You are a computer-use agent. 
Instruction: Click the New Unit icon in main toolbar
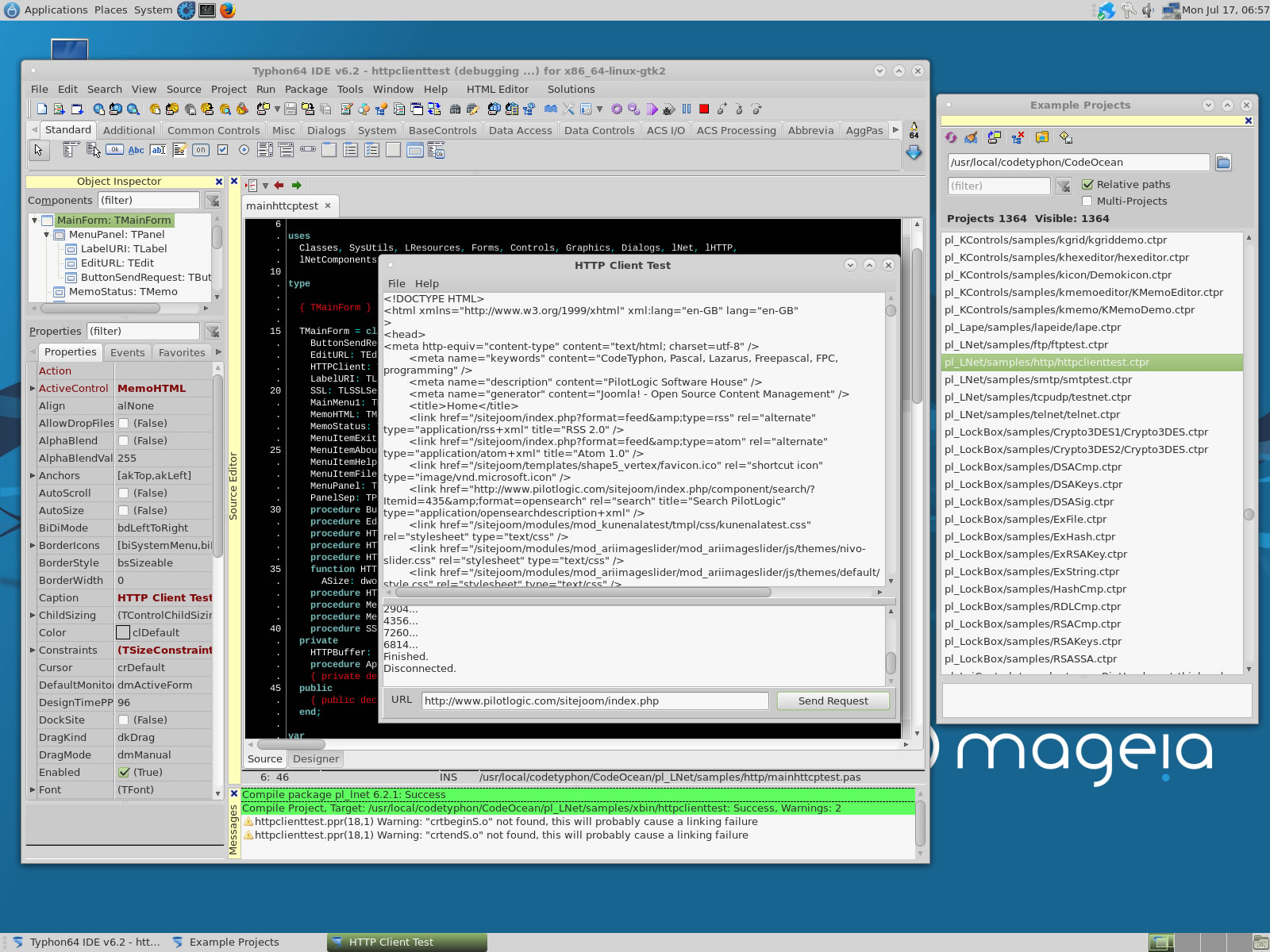59,109
